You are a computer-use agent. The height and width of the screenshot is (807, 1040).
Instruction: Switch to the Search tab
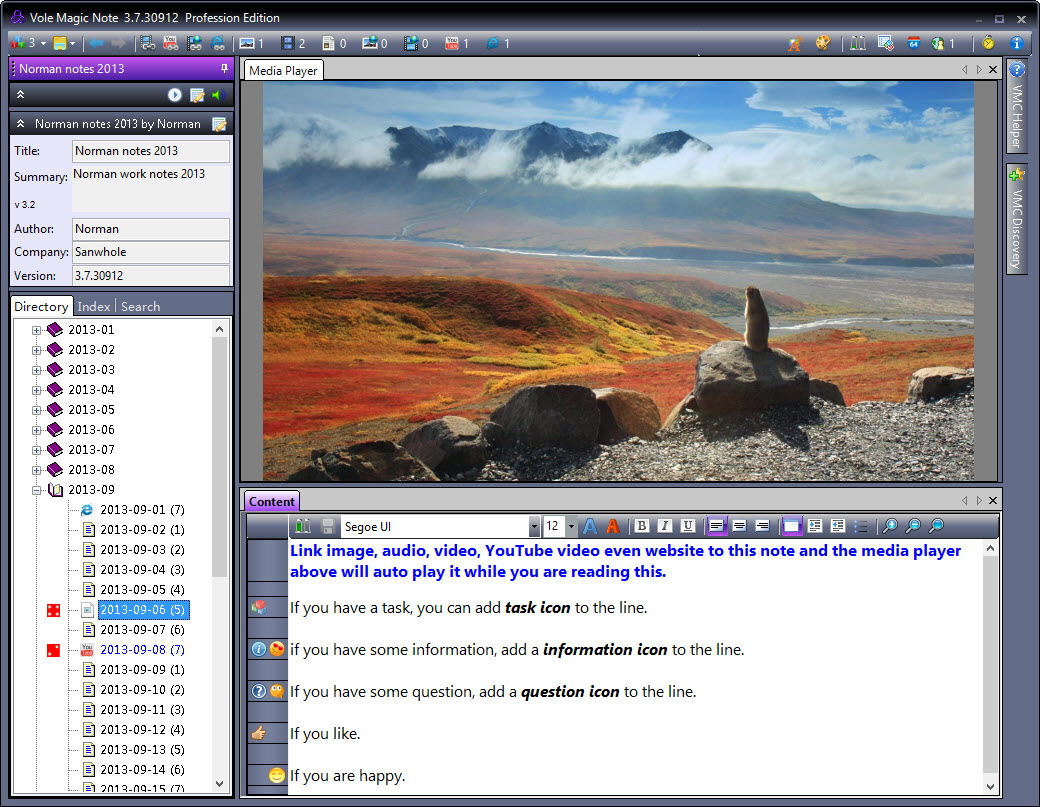[140, 307]
